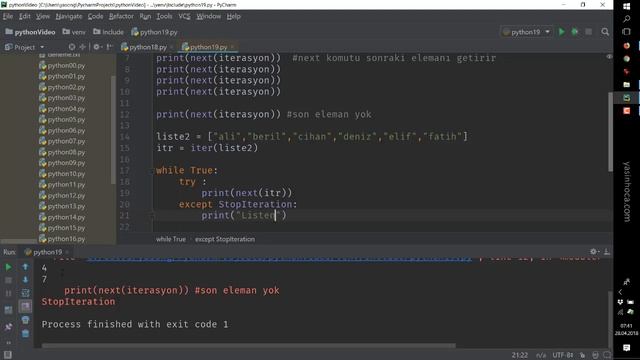Click 'except StopIteration' editor breadcrumb
This screenshot has height=360, width=640.
point(224,239)
